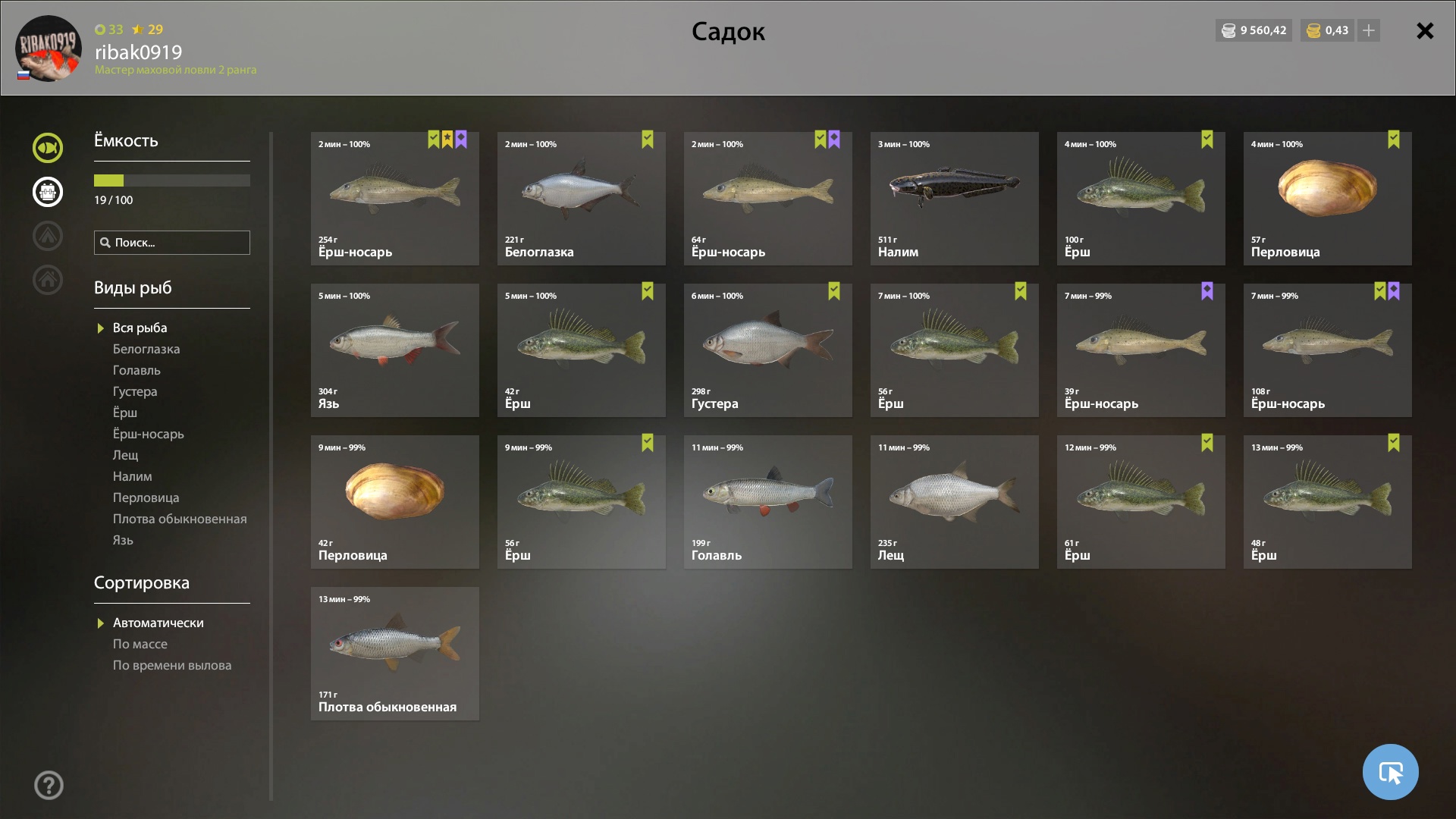Click the blue cursor mode button
The height and width of the screenshot is (819, 1456).
coord(1390,772)
